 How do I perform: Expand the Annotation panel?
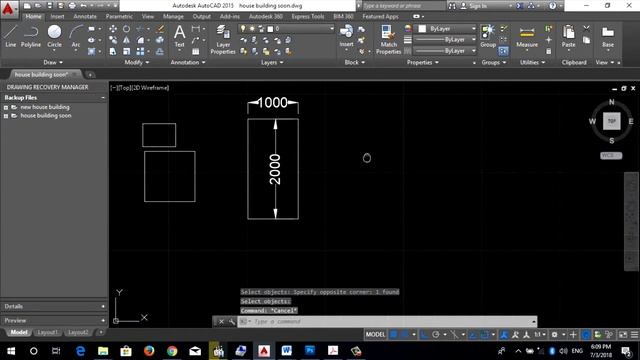(188, 62)
